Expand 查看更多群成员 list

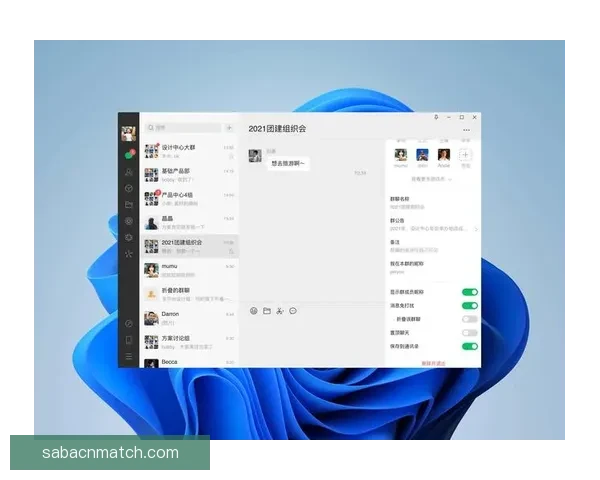point(433,179)
